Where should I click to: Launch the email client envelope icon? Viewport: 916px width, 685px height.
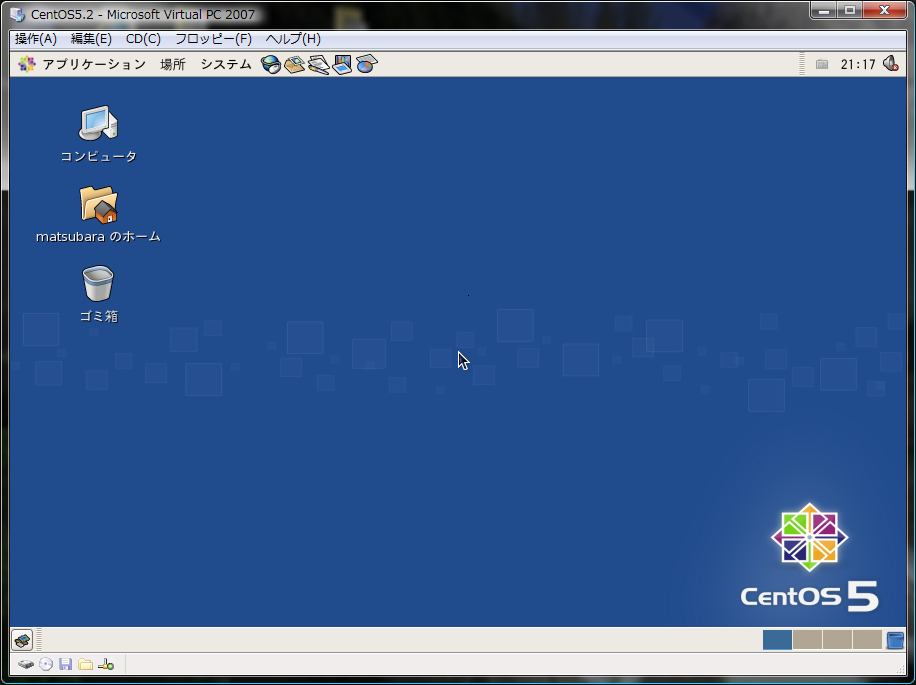[x=294, y=64]
